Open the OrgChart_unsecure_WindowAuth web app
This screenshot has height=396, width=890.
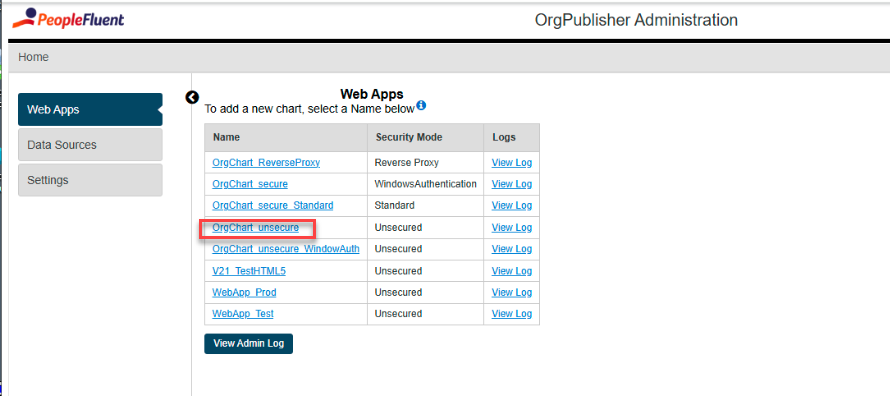click(x=286, y=249)
